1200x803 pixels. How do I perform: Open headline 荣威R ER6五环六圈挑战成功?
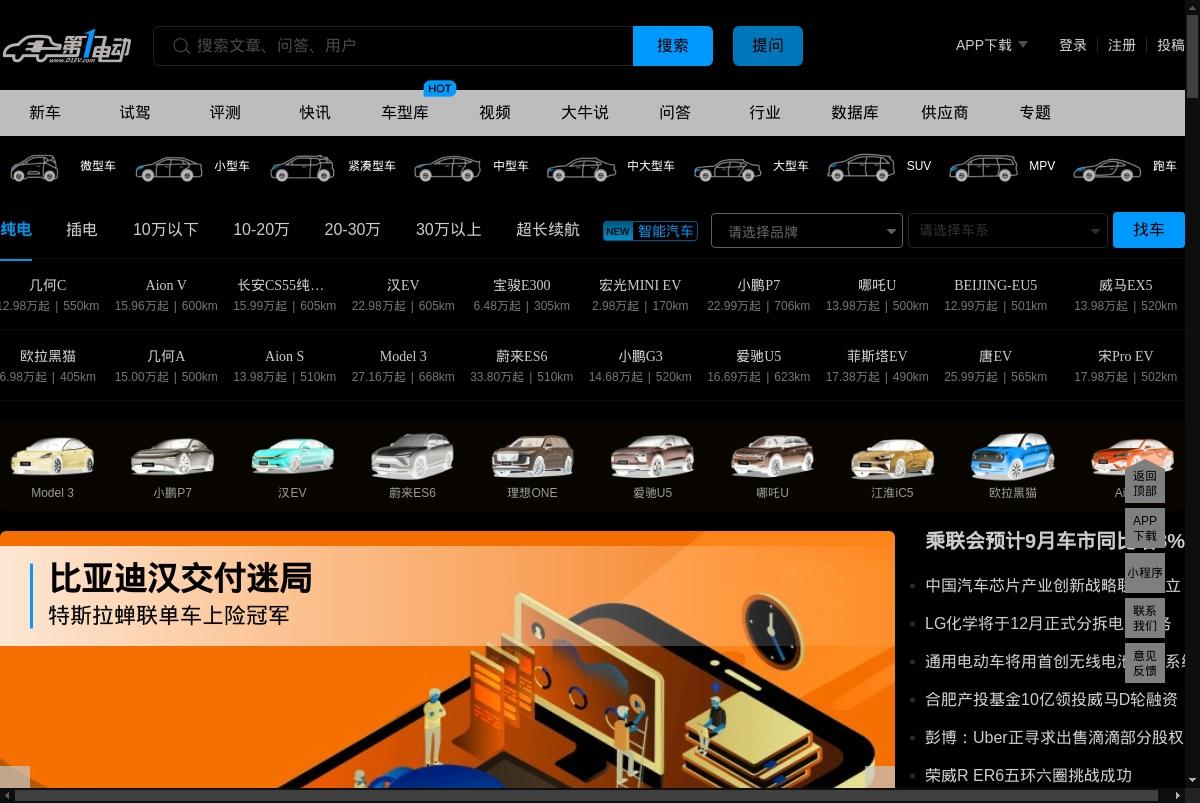pyautogui.click(x=1028, y=776)
